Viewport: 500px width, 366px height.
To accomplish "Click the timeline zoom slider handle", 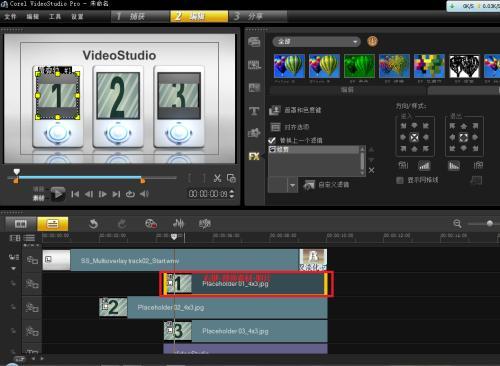I will click(489, 223).
